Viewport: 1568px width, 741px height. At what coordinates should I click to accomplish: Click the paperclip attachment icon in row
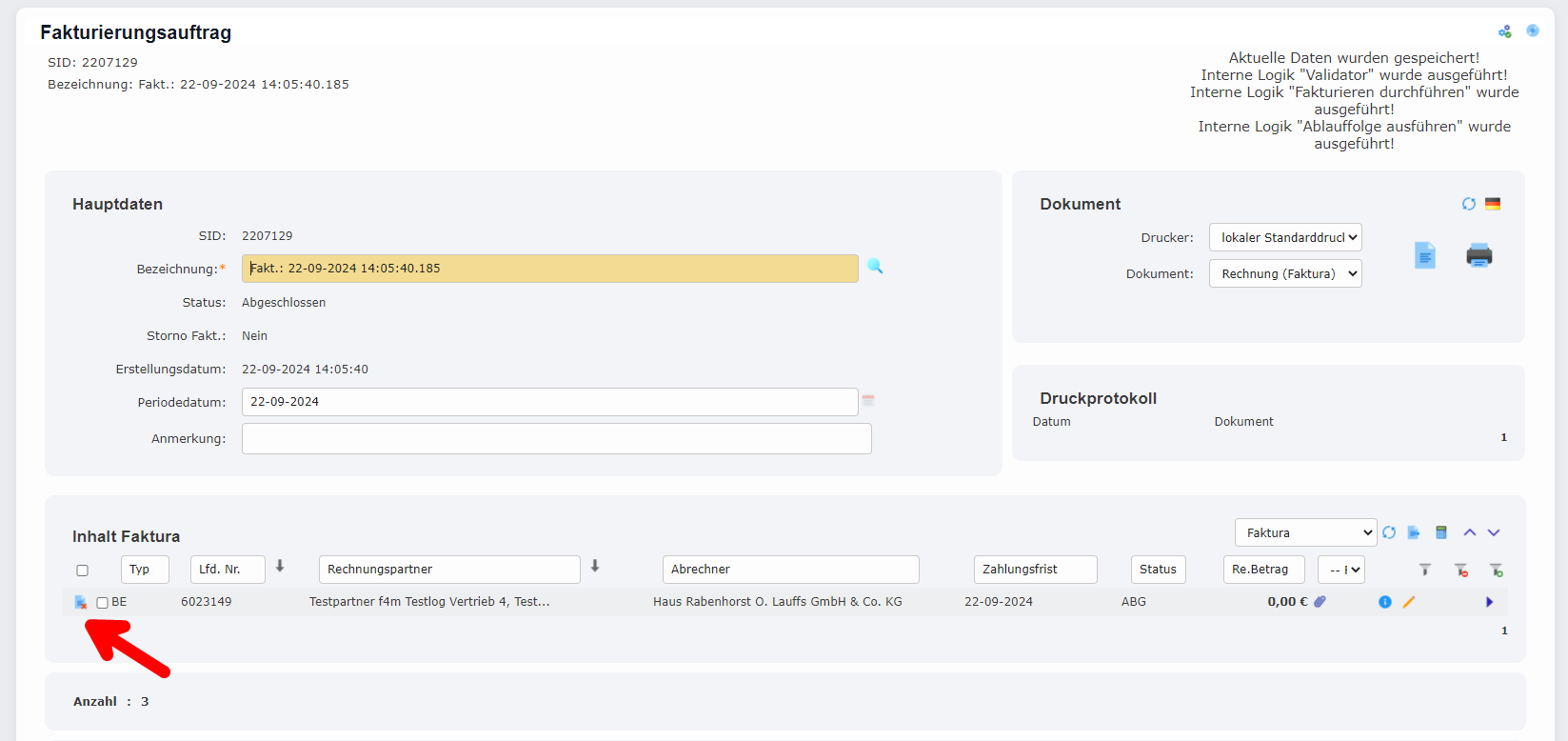[1320, 602]
